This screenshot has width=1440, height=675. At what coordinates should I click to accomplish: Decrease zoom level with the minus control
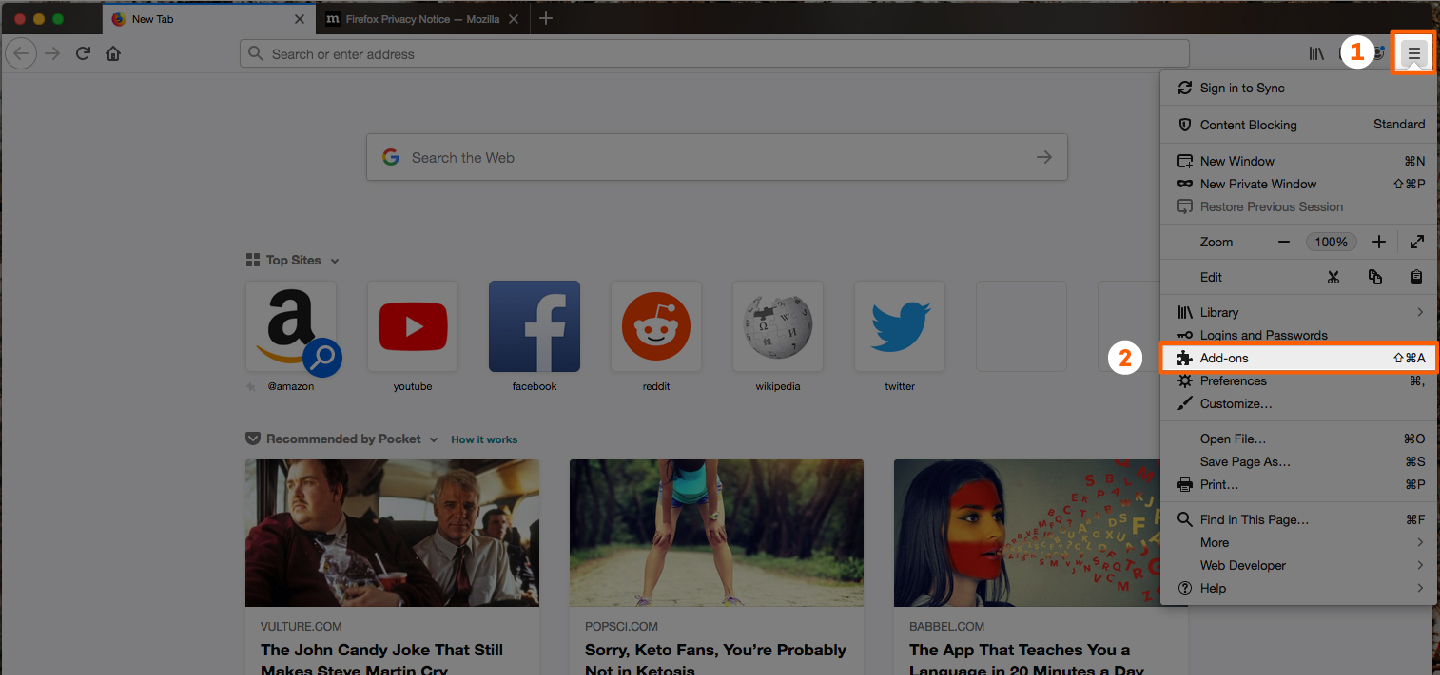[x=1284, y=241]
